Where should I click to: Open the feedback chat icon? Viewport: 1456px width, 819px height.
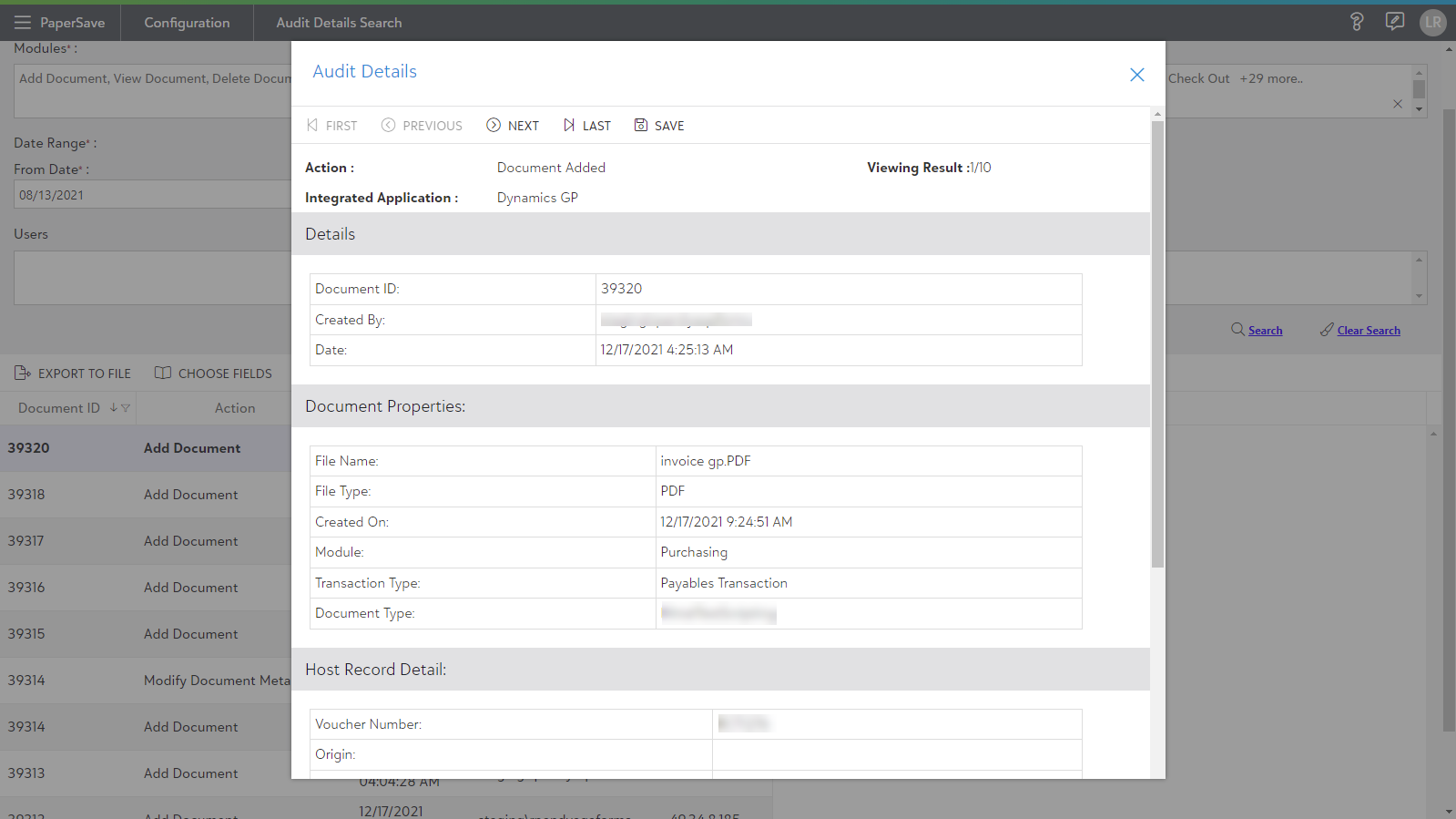(x=1394, y=22)
